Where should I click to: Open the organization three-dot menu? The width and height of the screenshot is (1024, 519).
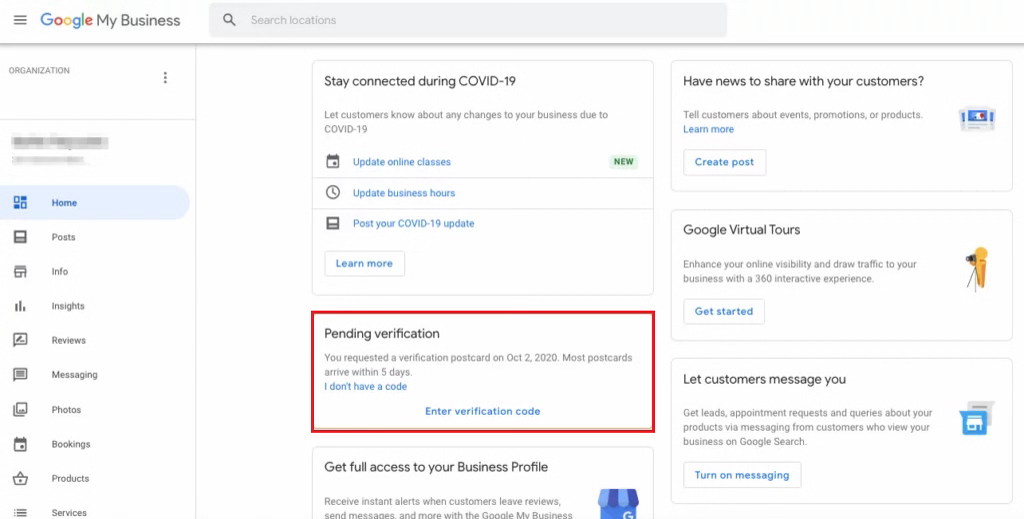165,78
